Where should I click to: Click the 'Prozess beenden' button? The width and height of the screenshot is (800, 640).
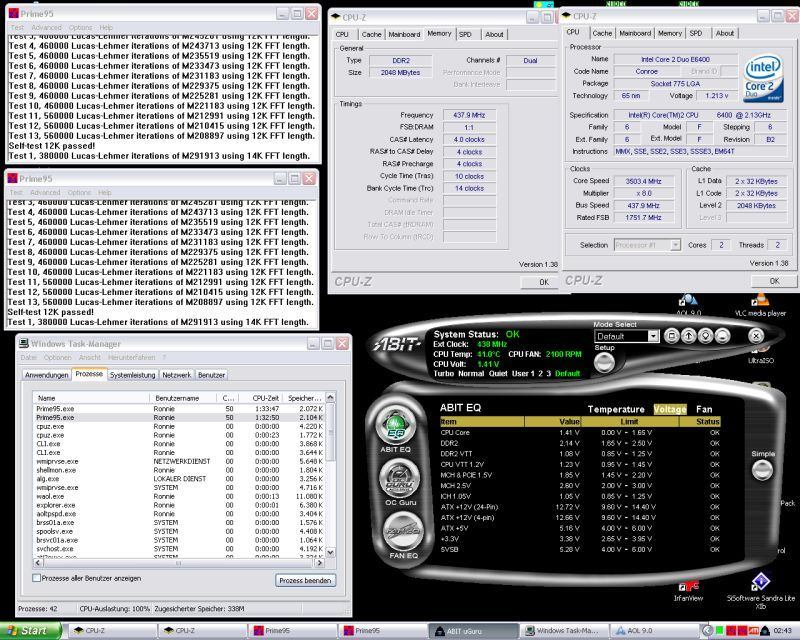[306, 580]
